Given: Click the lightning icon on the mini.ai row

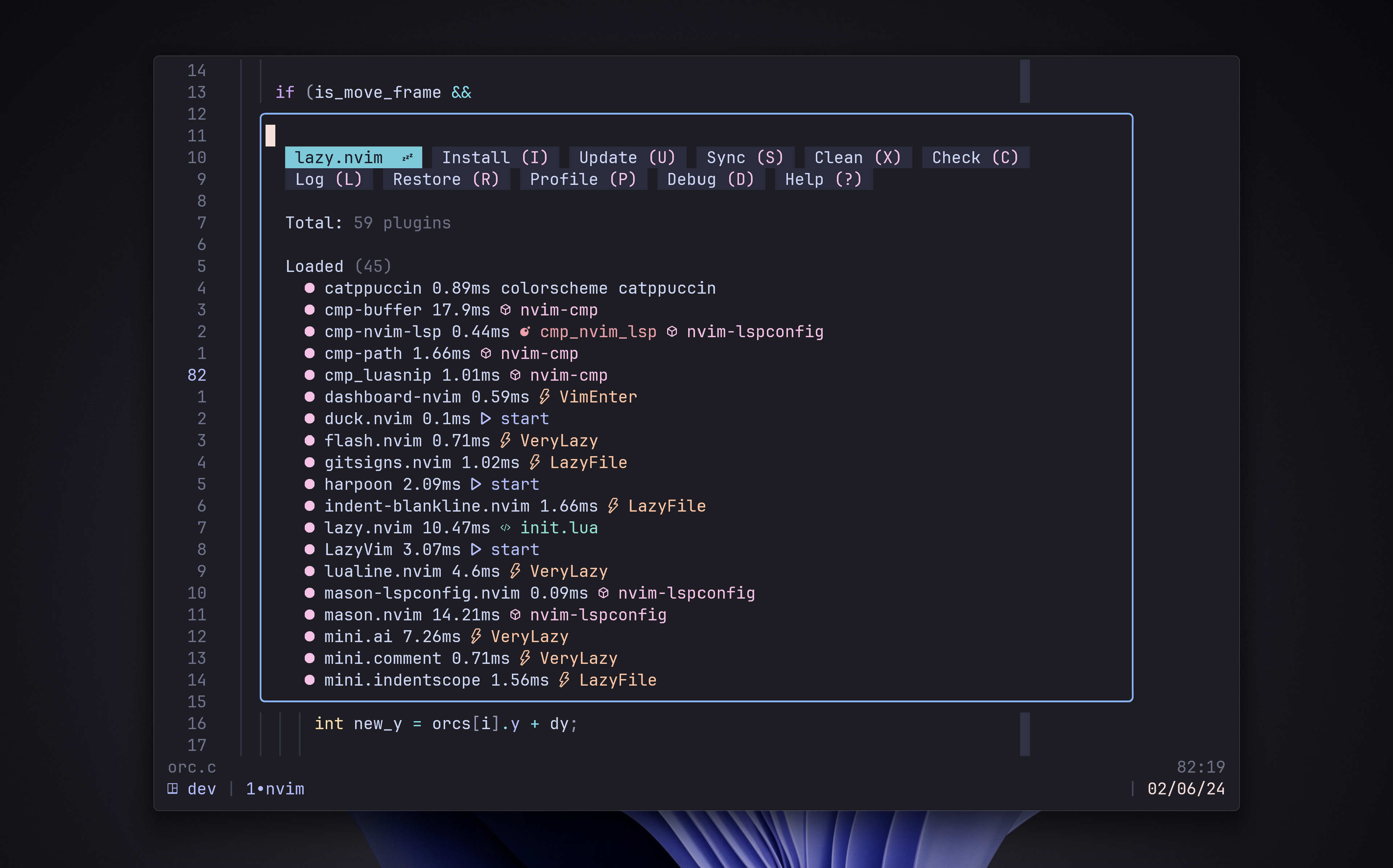Looking at the screenshot, I should tap(476, 636).
